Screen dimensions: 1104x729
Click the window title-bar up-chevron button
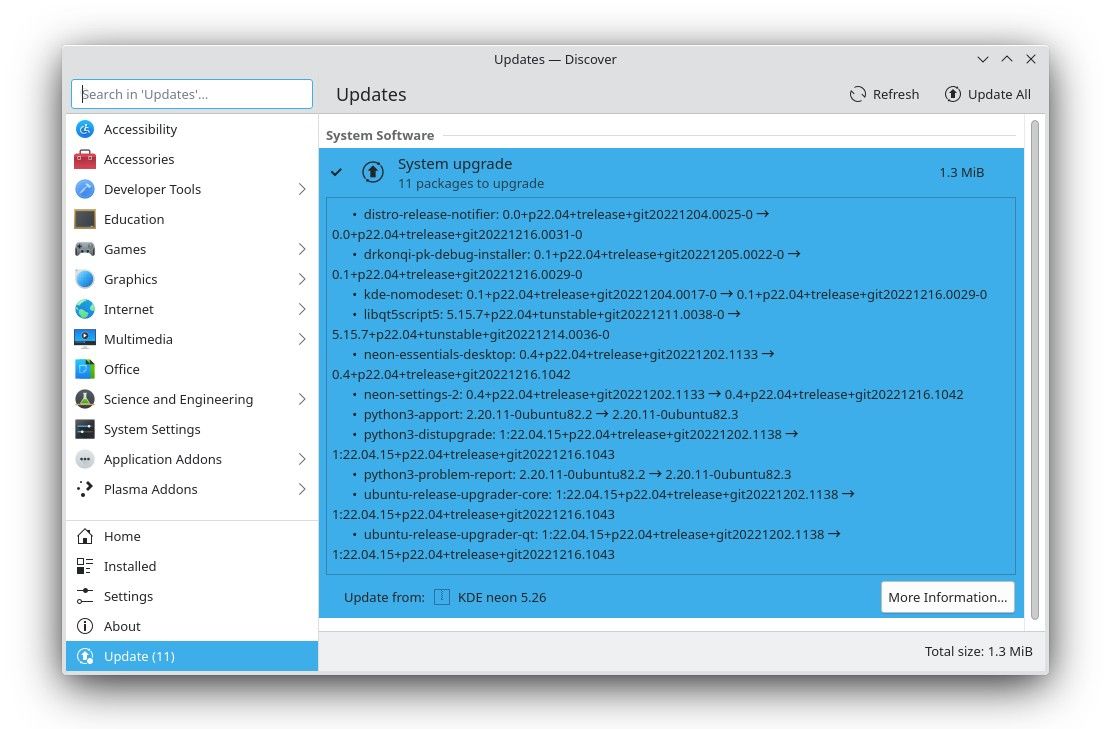(1007, 59)
